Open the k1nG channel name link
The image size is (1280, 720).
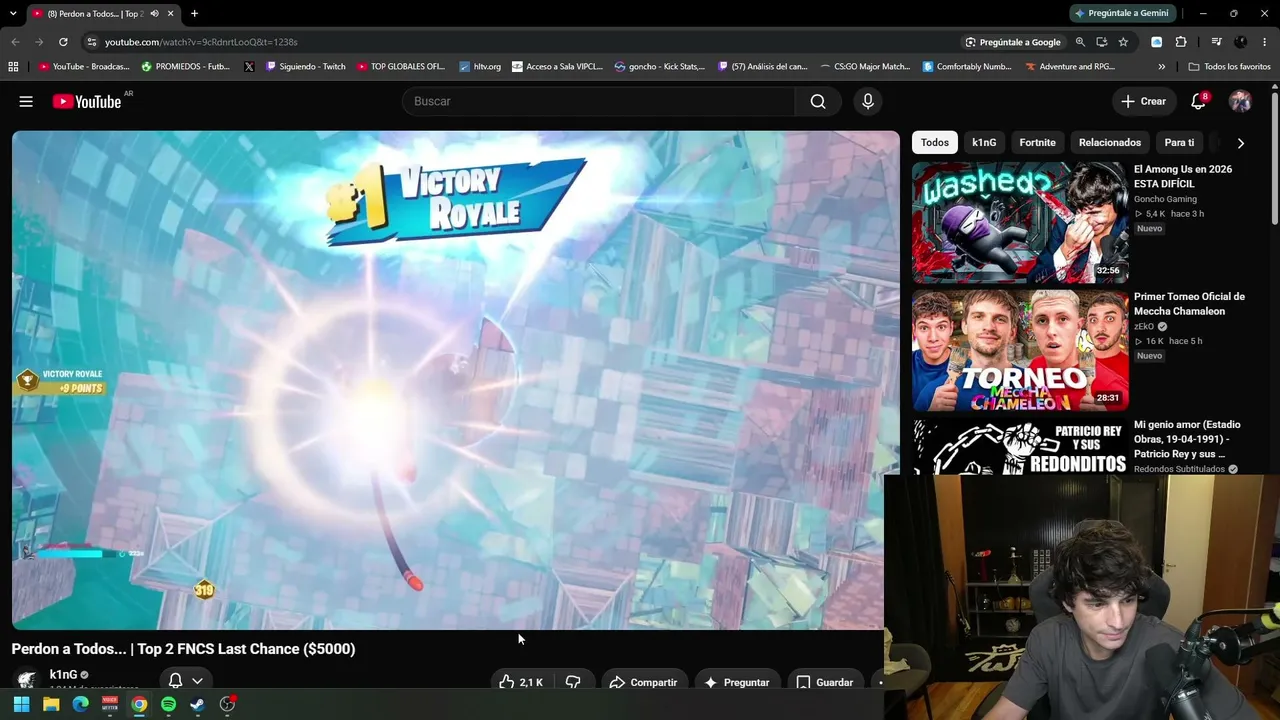[x=63, y=675]
